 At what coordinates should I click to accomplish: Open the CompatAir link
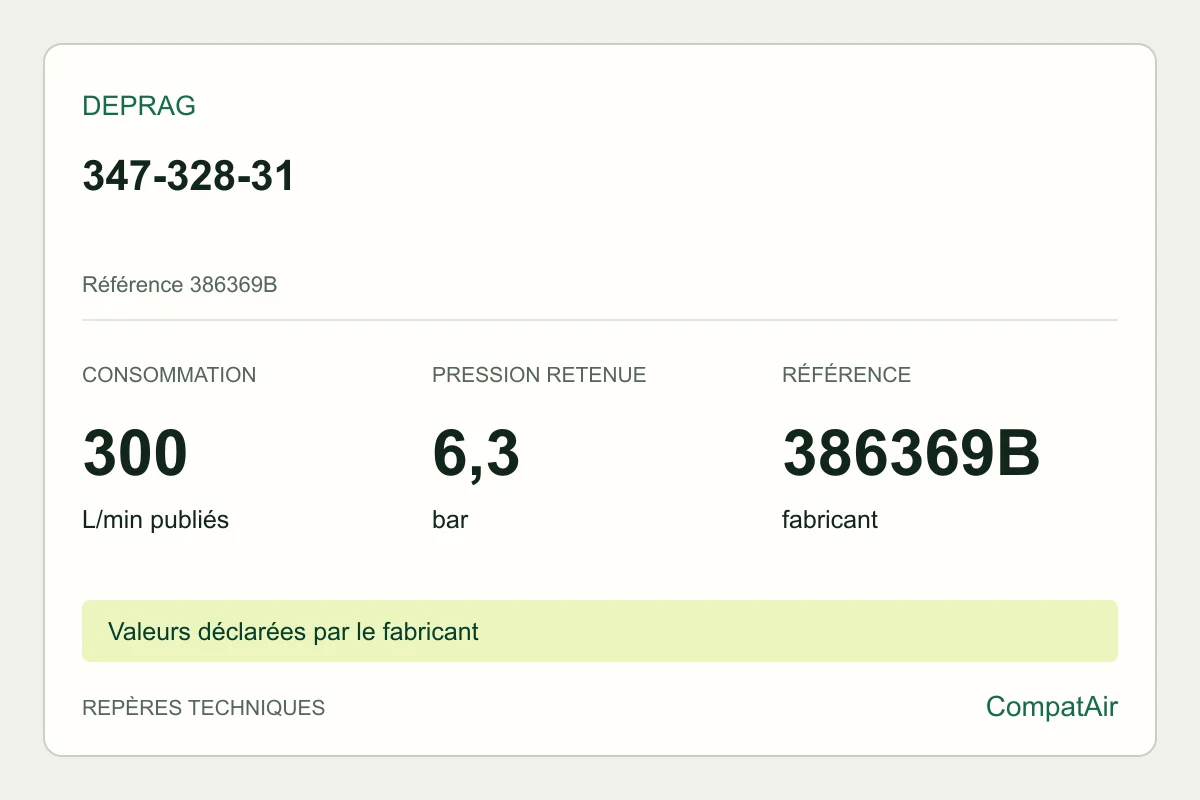click(x=1052, y=707)
